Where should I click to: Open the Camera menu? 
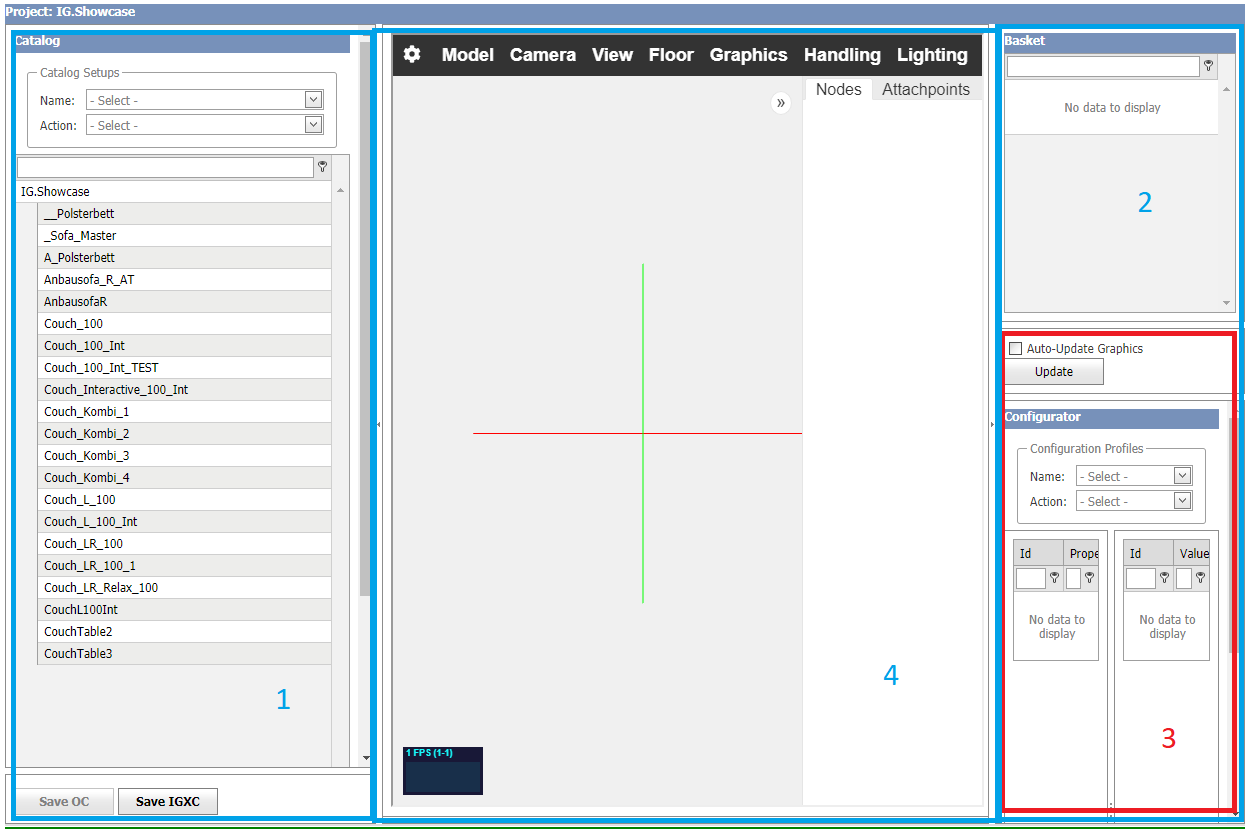pos(543,55)
